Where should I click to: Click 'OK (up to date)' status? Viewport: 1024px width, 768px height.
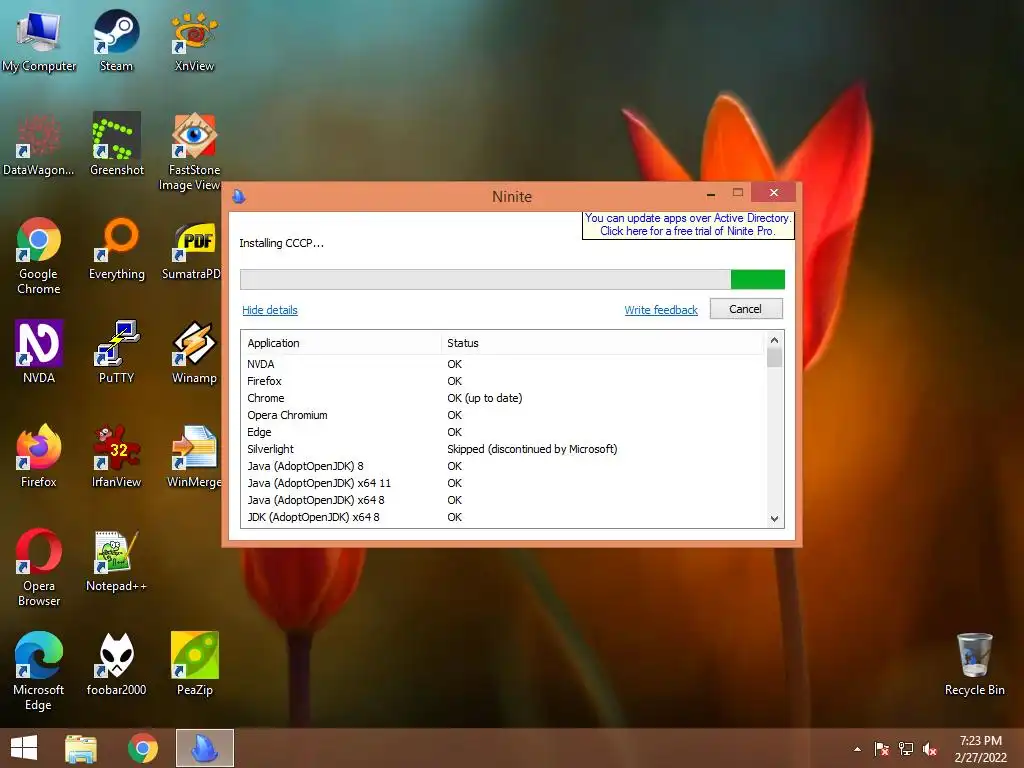click(485, 398)
